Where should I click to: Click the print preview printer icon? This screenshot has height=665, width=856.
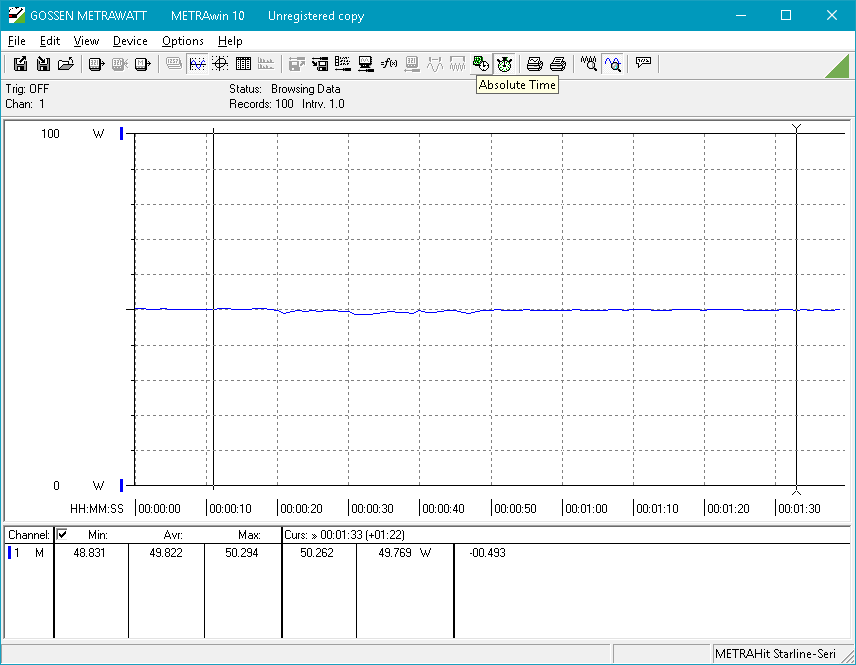(x=534, y=64)
